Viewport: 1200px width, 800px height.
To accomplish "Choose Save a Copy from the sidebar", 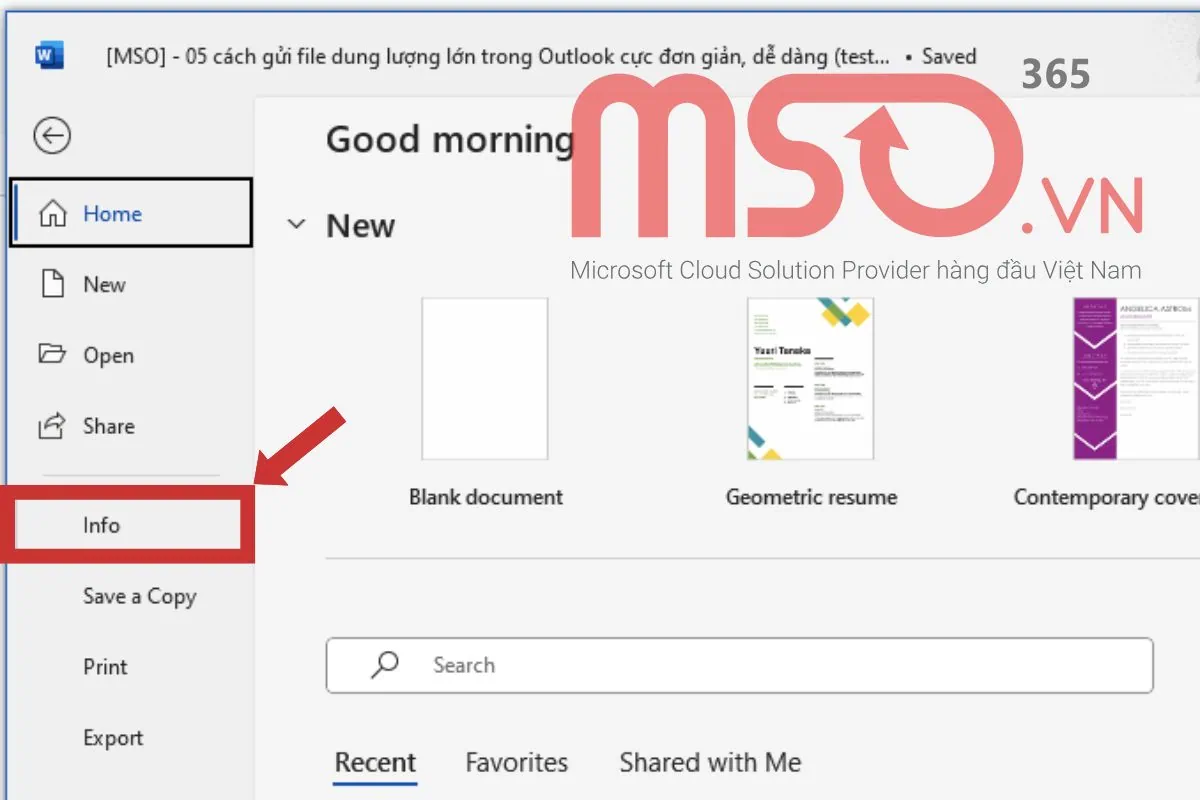I will pyautogui.click(x=138, y=596).
